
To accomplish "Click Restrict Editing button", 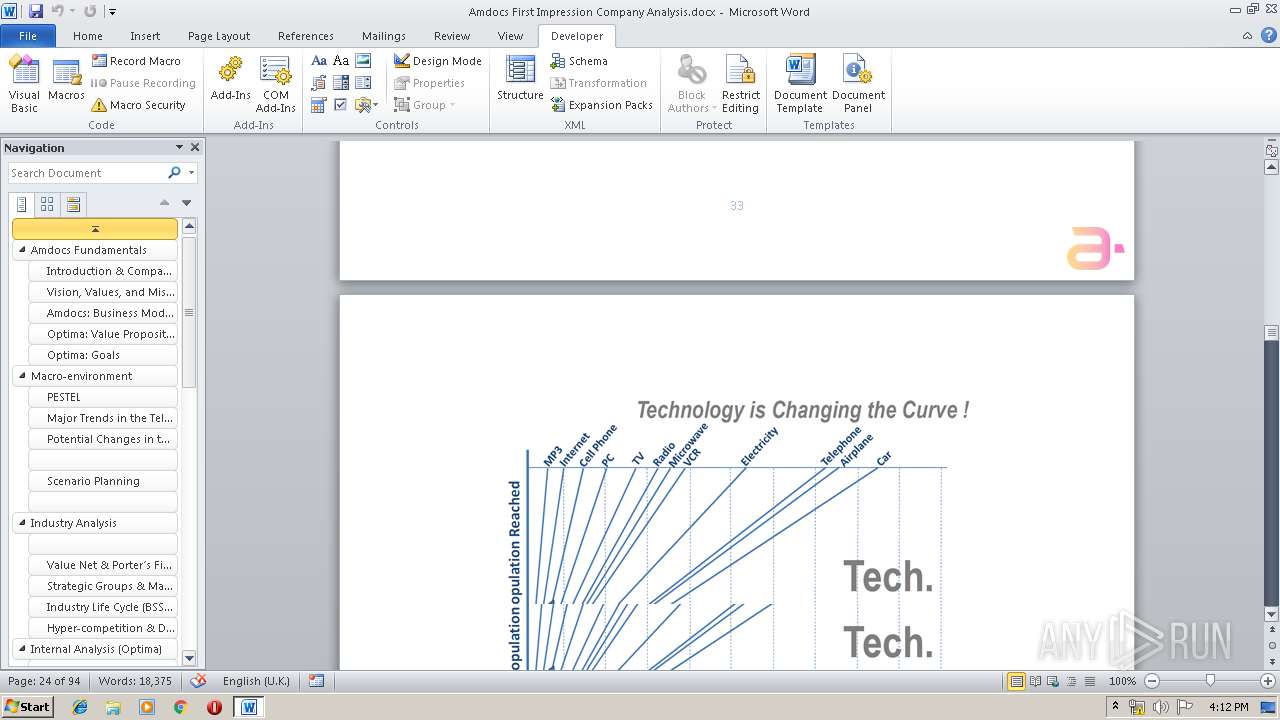I will click(740, 84).
